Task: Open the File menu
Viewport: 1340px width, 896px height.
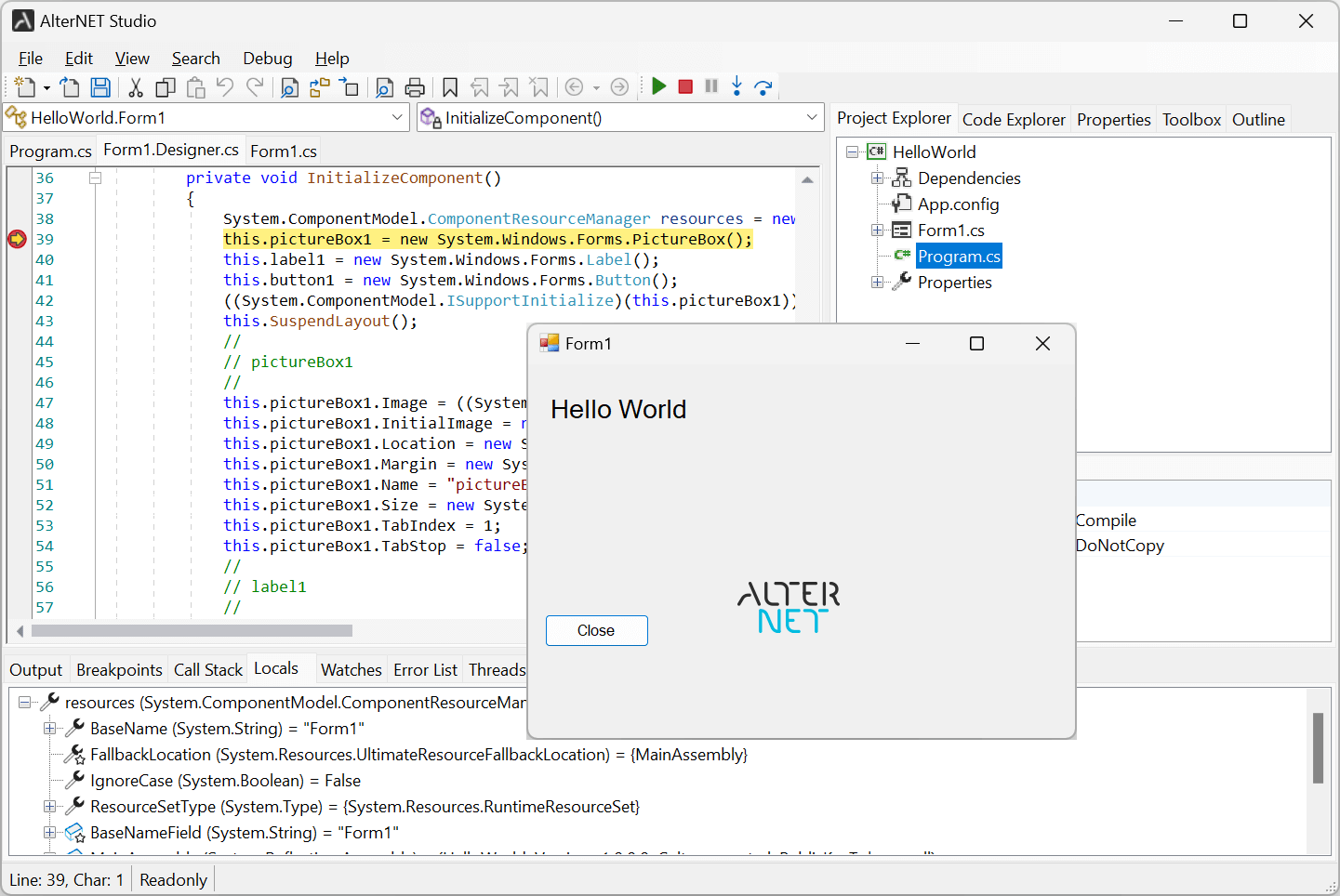Action: [x=31, y=59]
